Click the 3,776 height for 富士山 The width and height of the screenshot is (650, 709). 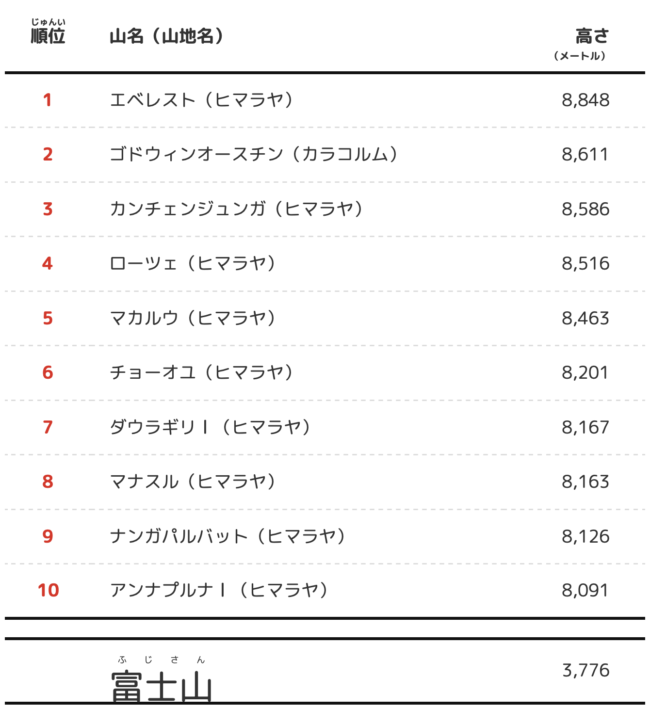[x=586, y=670]
